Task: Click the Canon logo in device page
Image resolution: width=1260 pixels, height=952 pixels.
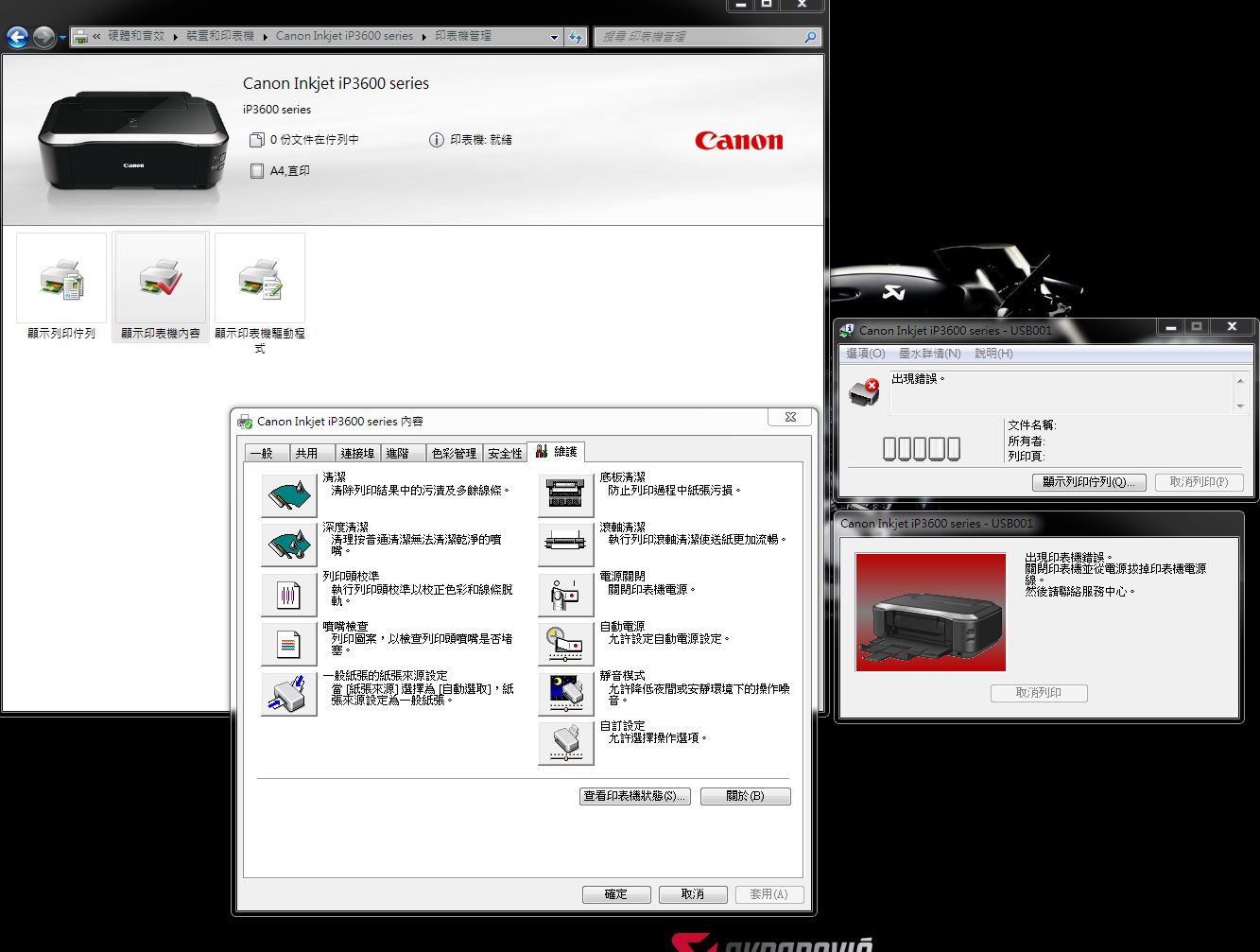Action: click(739, 141)
